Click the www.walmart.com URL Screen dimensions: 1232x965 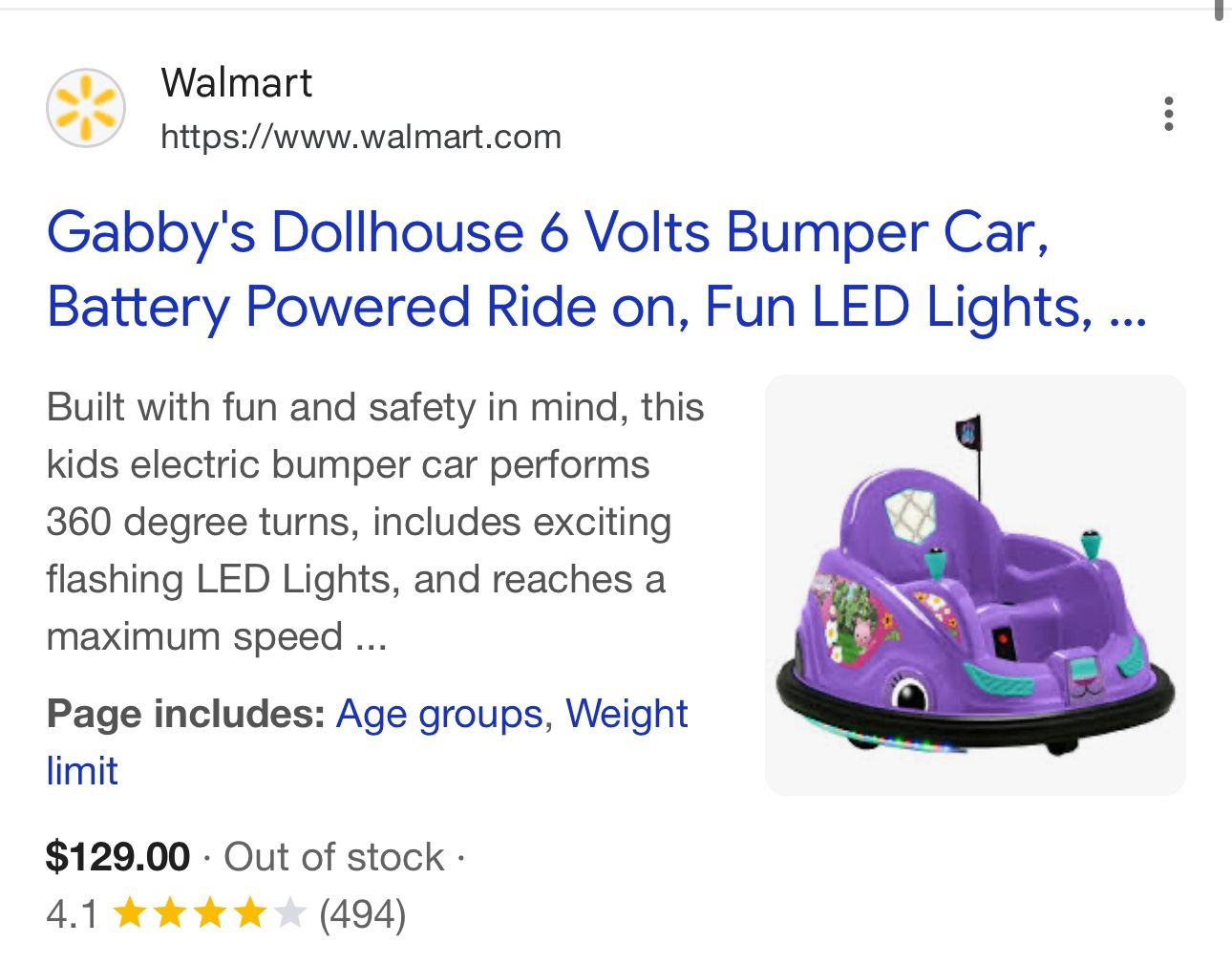pyautogui.click(x=361, y=137)
